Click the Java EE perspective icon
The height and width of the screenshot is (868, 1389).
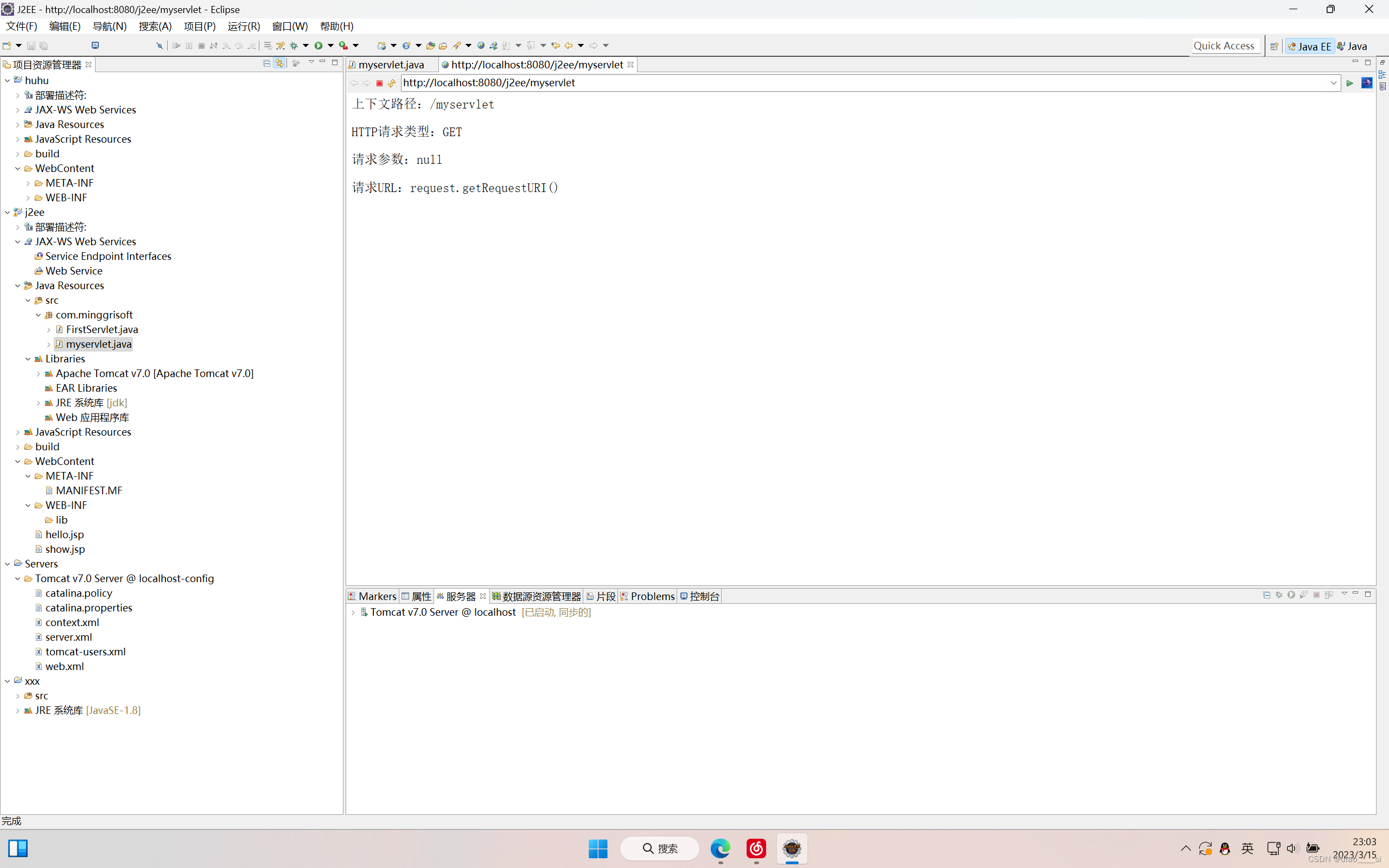click(1310, 45)
